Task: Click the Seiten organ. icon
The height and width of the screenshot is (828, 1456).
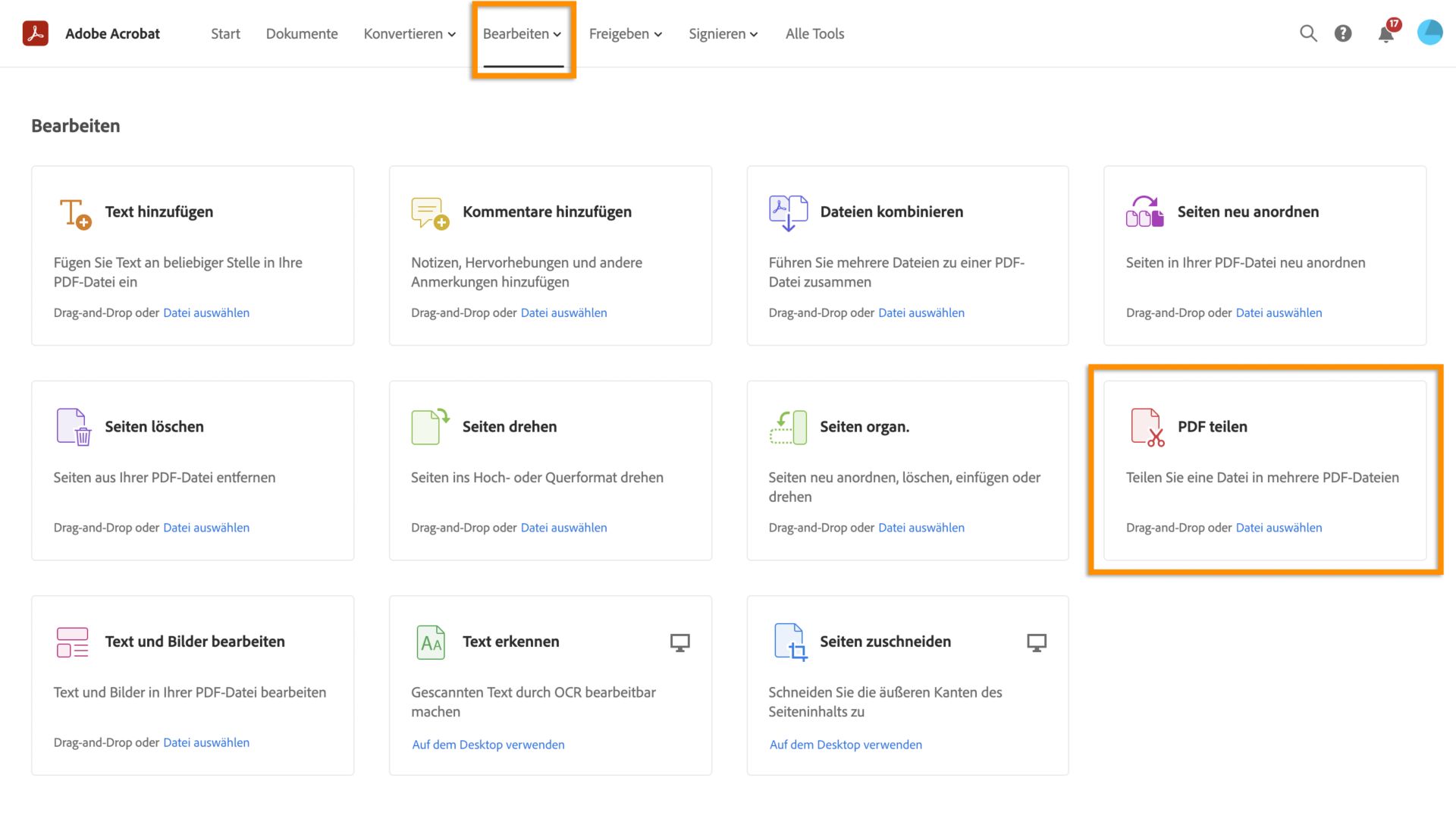Action: (x=788, y=427)
